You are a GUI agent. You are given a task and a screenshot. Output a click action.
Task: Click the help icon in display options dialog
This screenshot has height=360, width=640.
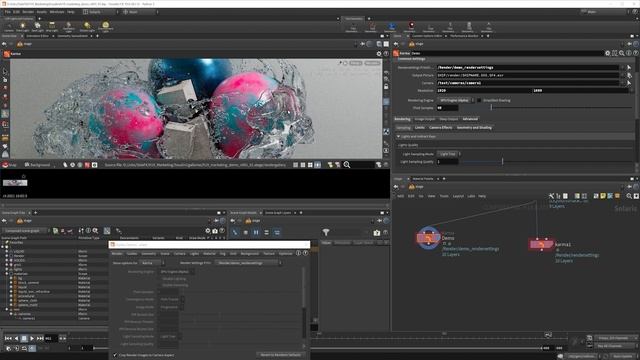pos(305,253)
